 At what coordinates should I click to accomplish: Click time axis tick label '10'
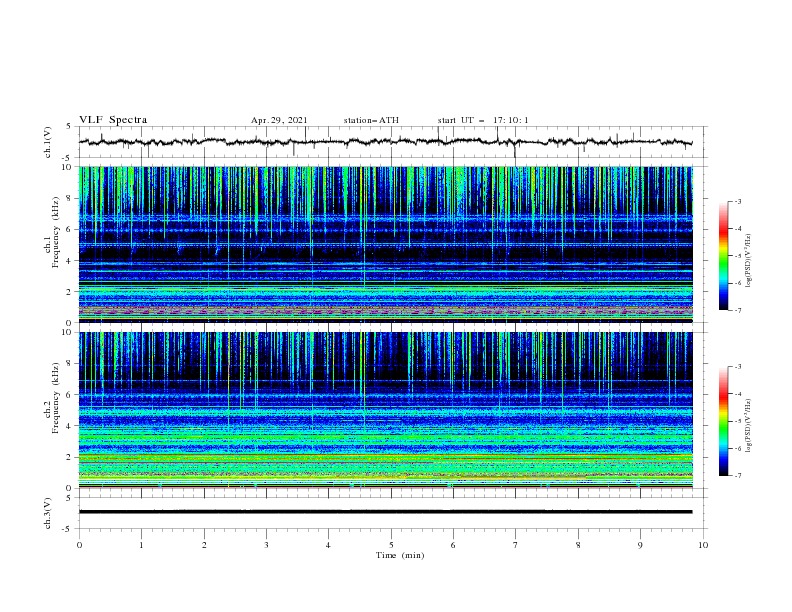point(703,545)
